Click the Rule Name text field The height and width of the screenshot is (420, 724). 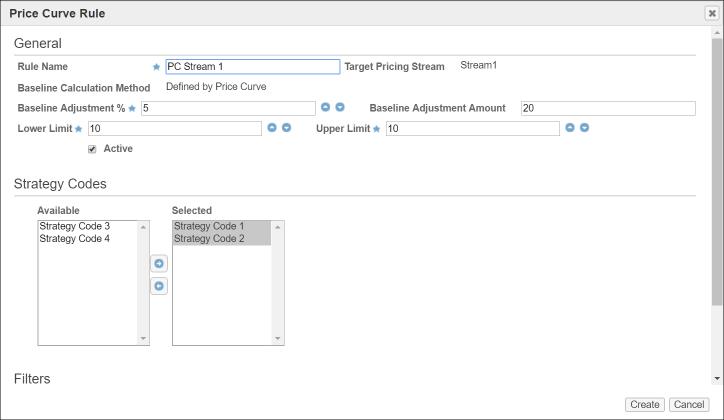(x=252, y=67)
